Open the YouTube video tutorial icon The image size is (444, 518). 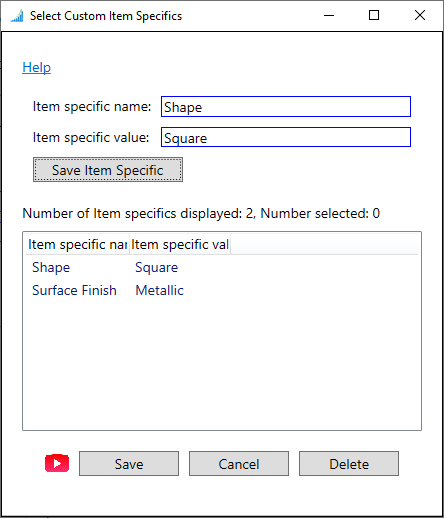pyautogui.click(x=57, y=463)
